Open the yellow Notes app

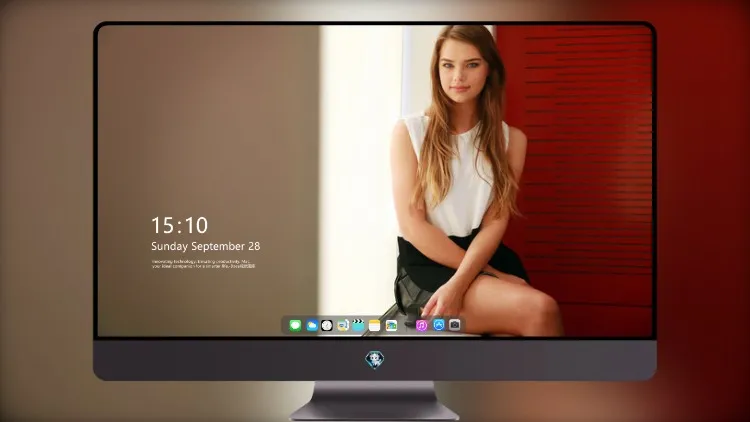tap(375, 325)
